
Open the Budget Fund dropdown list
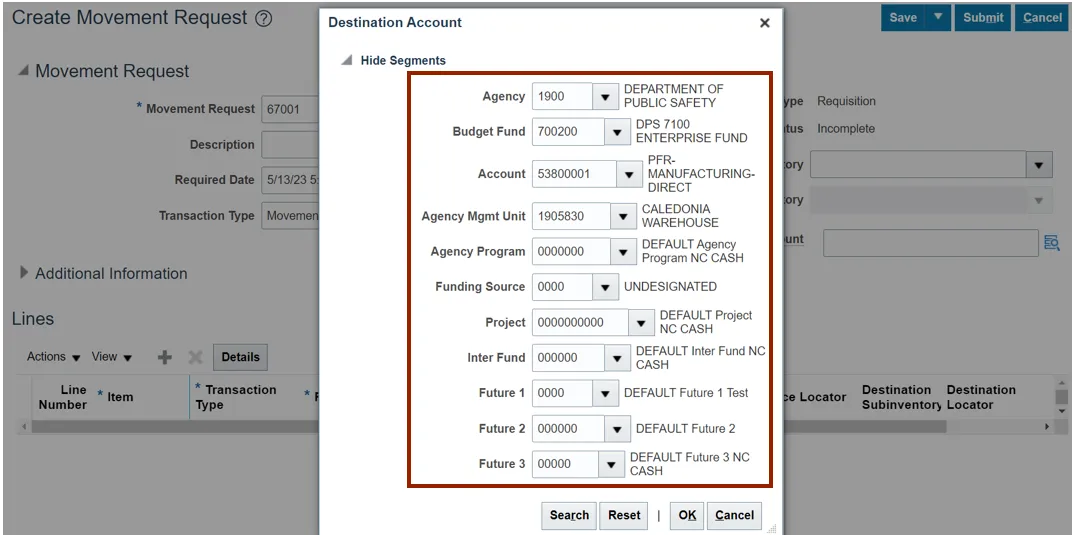(617, 132)
